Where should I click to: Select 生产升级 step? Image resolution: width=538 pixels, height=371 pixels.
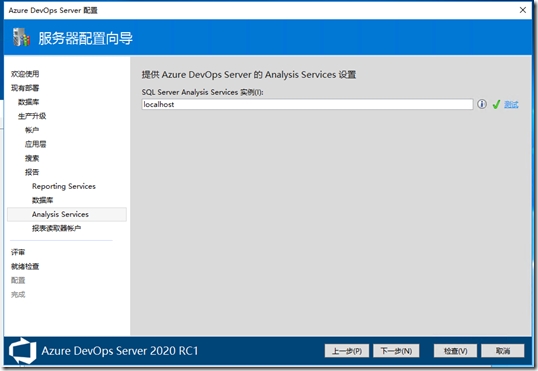[32, 116]
